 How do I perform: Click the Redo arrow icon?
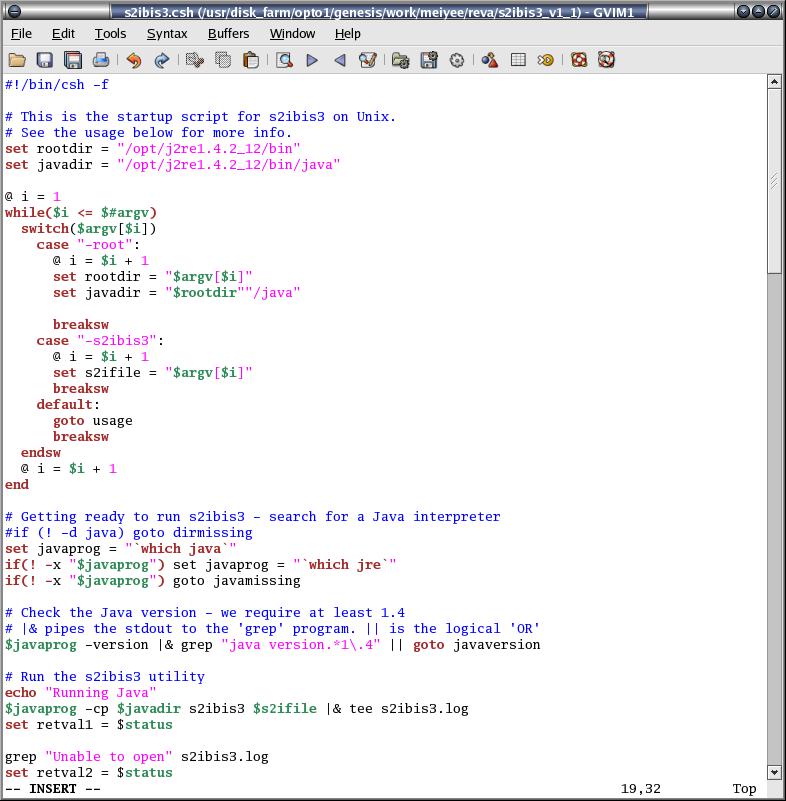click(161, 60)
